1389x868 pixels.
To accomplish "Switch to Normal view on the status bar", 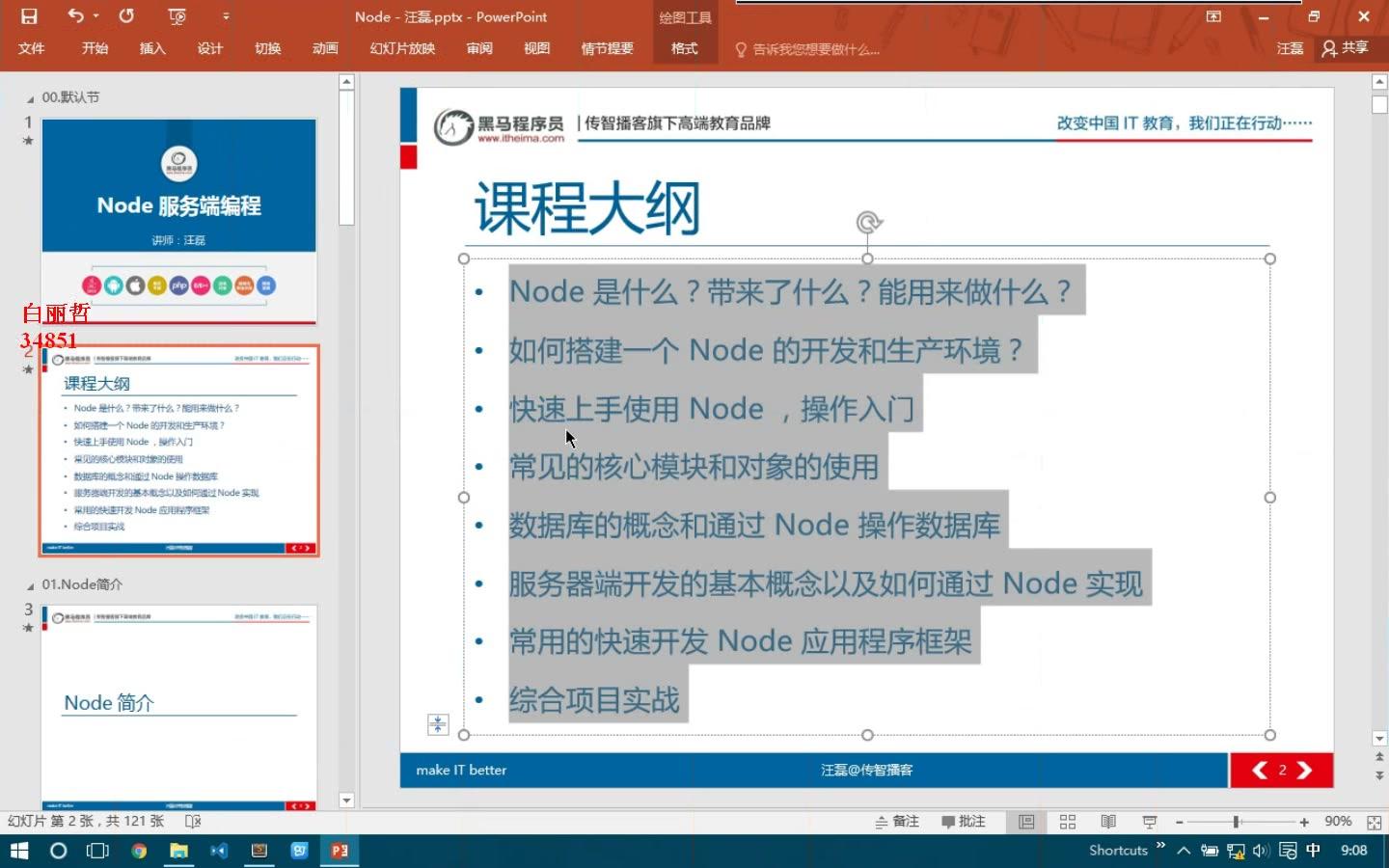I will click(x=1025, y=821).
